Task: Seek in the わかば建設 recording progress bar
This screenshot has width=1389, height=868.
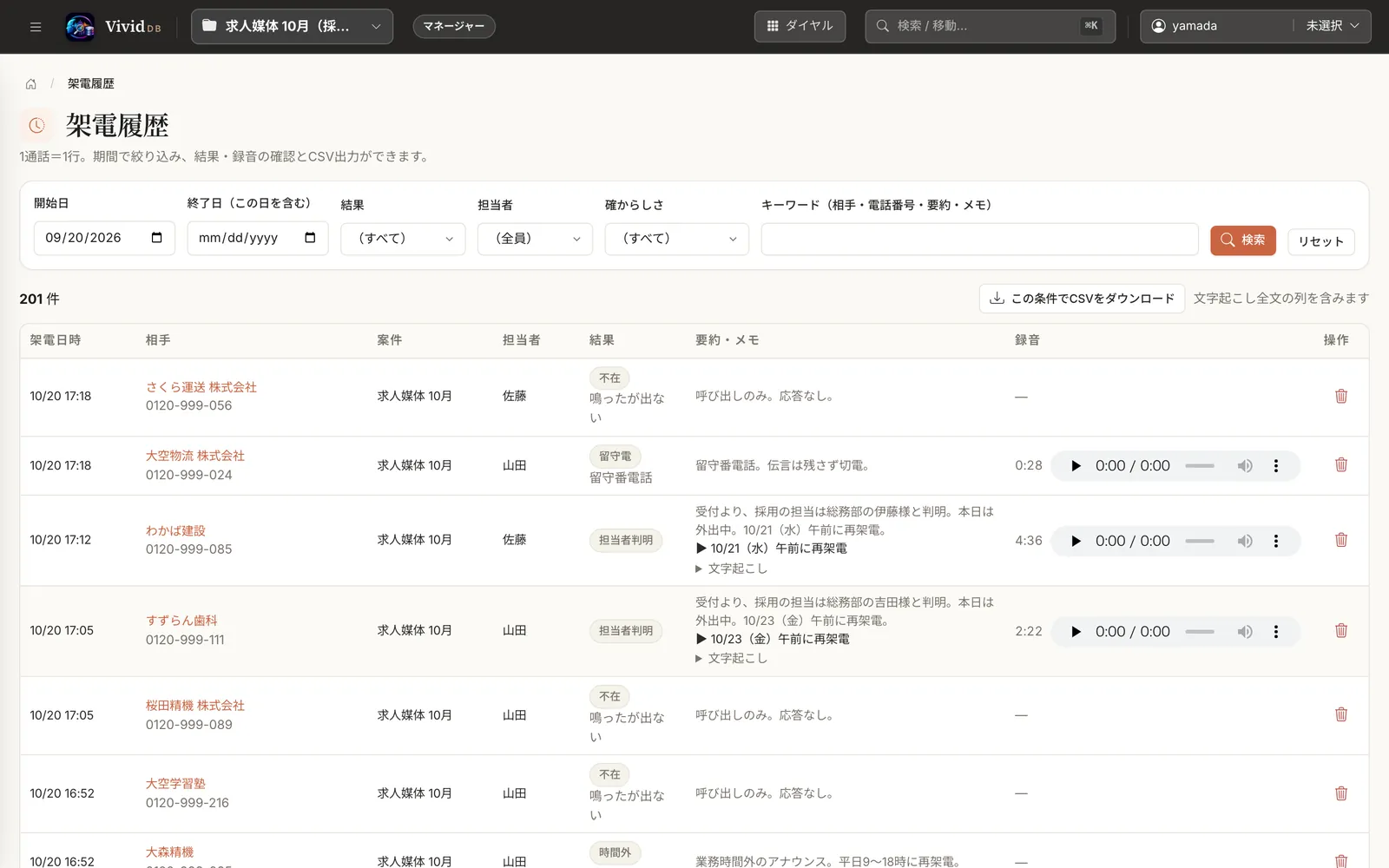Action: point(1200,541)
